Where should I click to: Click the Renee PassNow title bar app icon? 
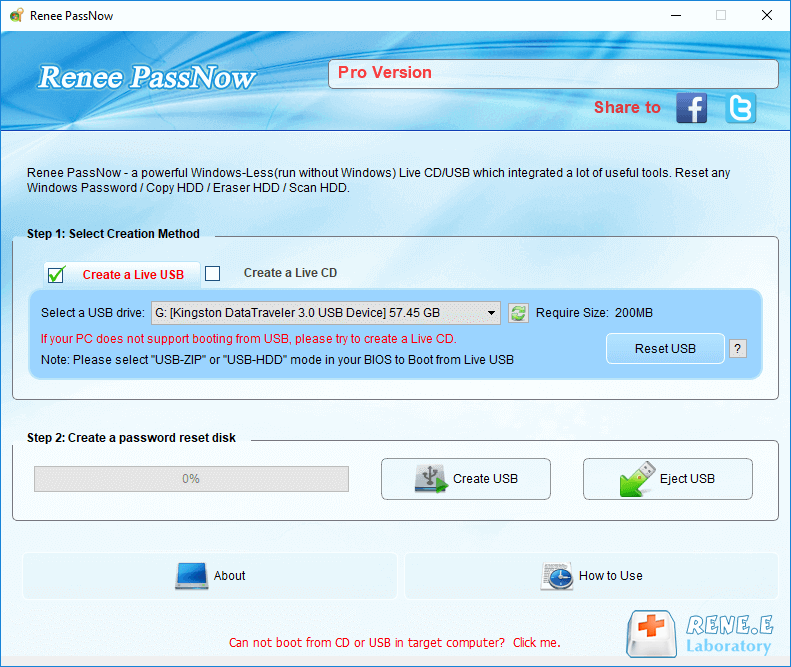(16, 16)
